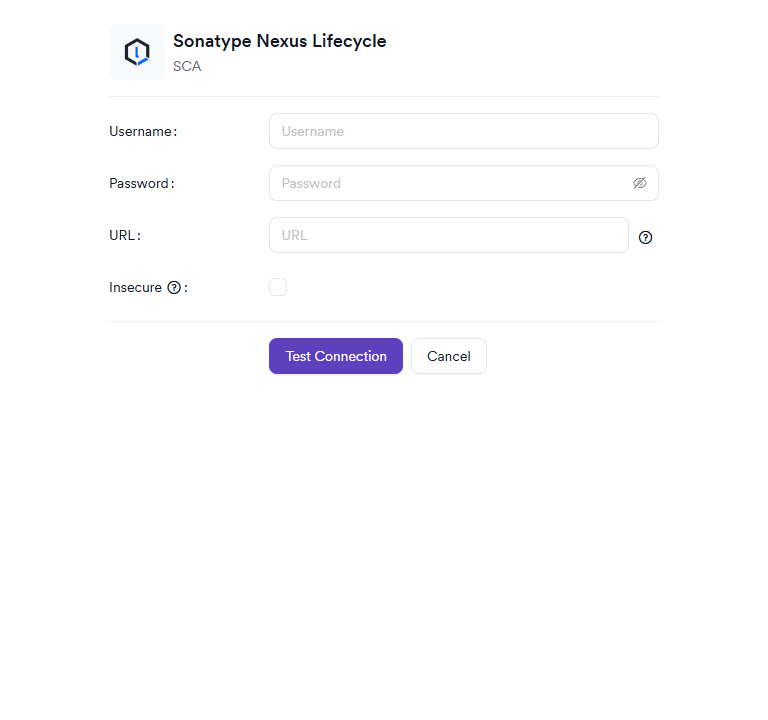The height and width of the screenshot is (720, 768).
Task: Click the SCA subtitle text
Action: pyautogui.click(x=187, y=67)
